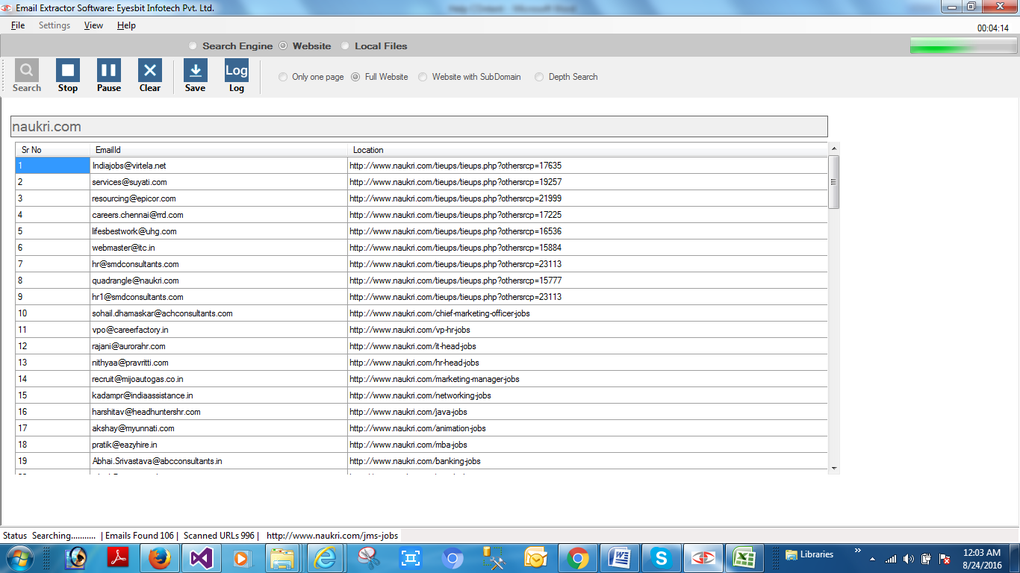Sort by Location column header
This screenshot has height=573, width=1020.
pyautogui.click(x=587, y=150)
